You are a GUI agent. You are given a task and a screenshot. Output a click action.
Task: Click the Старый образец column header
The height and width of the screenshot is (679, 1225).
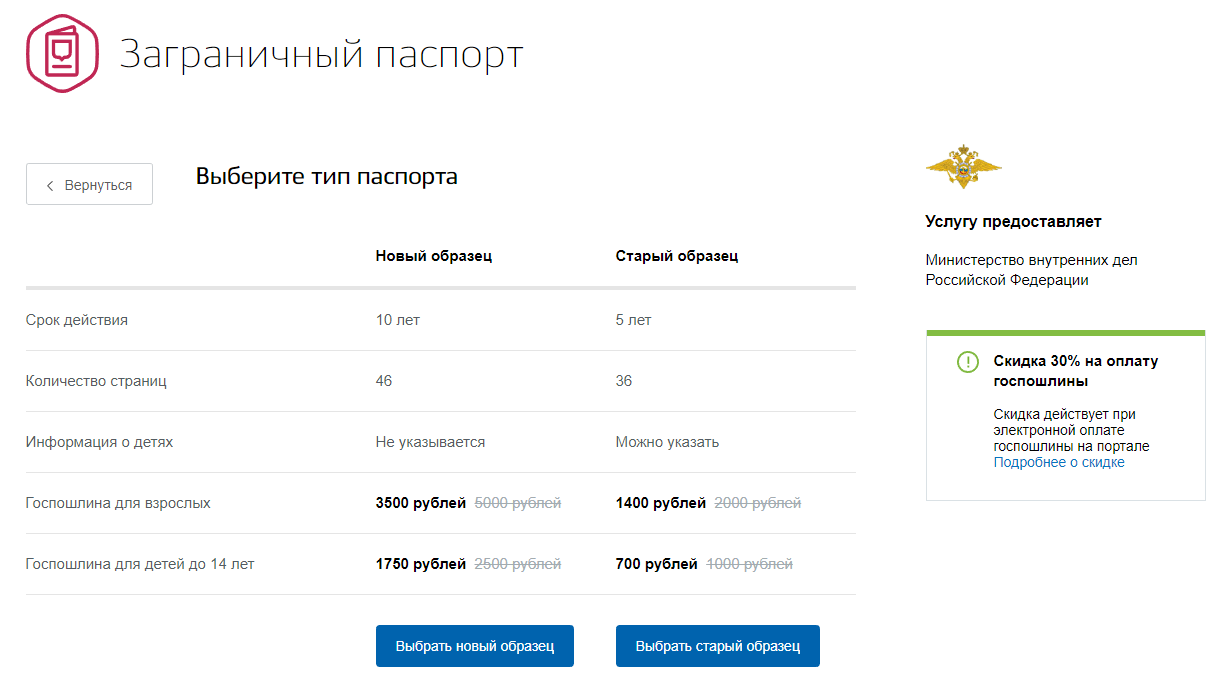(676, 256)
